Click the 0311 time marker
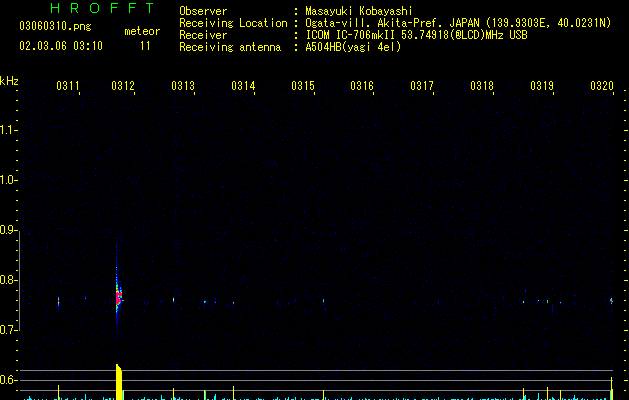Viewport: 629px width, 400px height. click(67, 85)
